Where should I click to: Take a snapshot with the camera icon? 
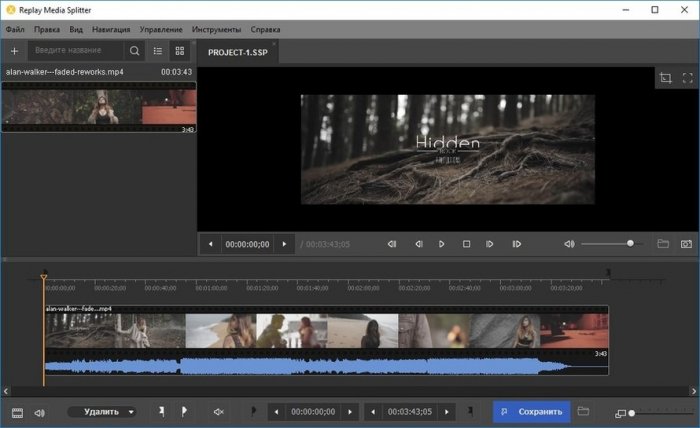[686, 244]
